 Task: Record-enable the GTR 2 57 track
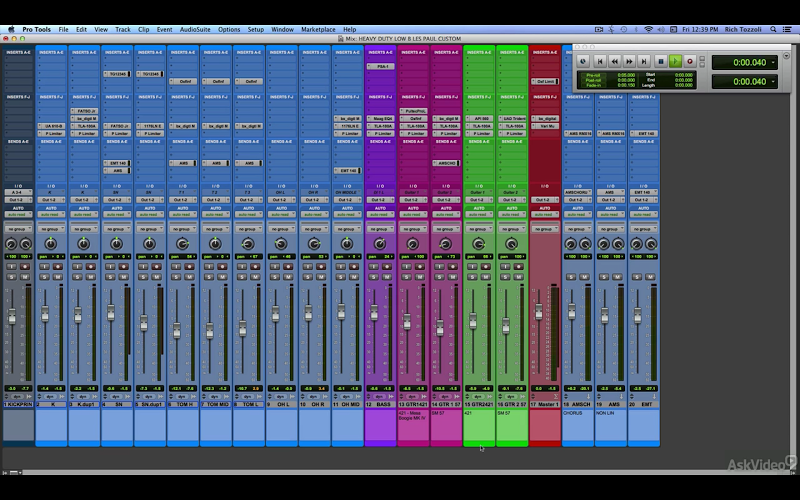pos(518,266)
